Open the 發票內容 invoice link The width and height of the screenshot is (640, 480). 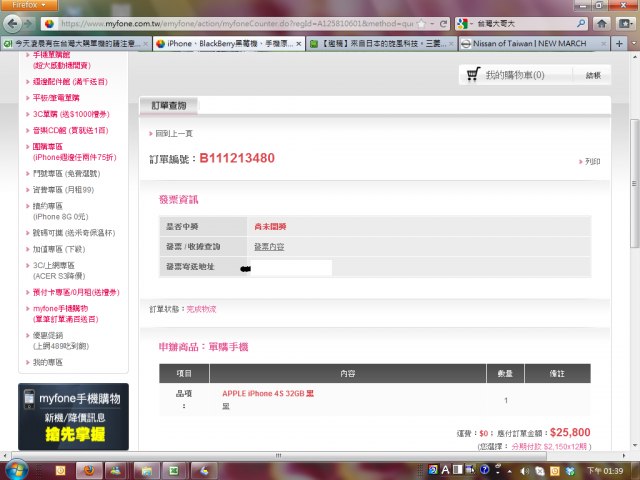tap(269, 247)
